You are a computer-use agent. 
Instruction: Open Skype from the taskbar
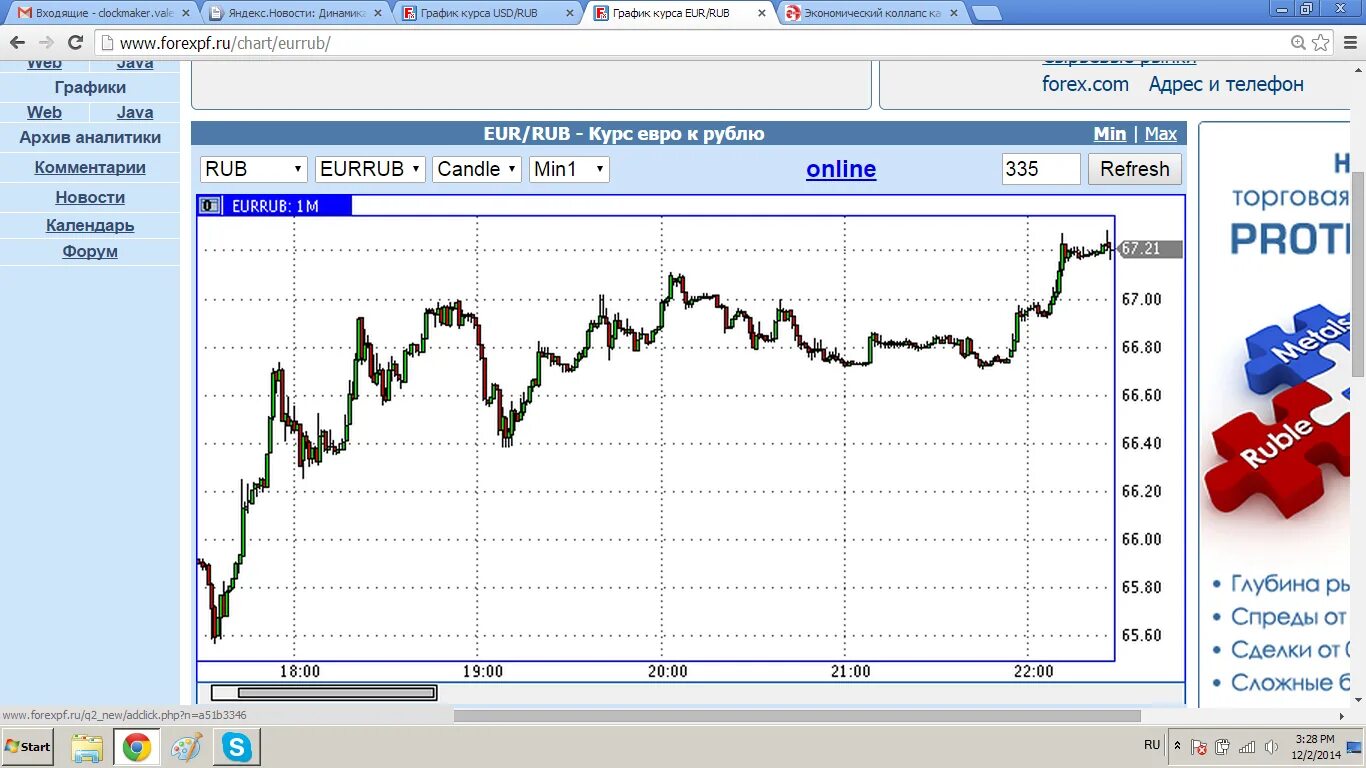pos(237,747)
